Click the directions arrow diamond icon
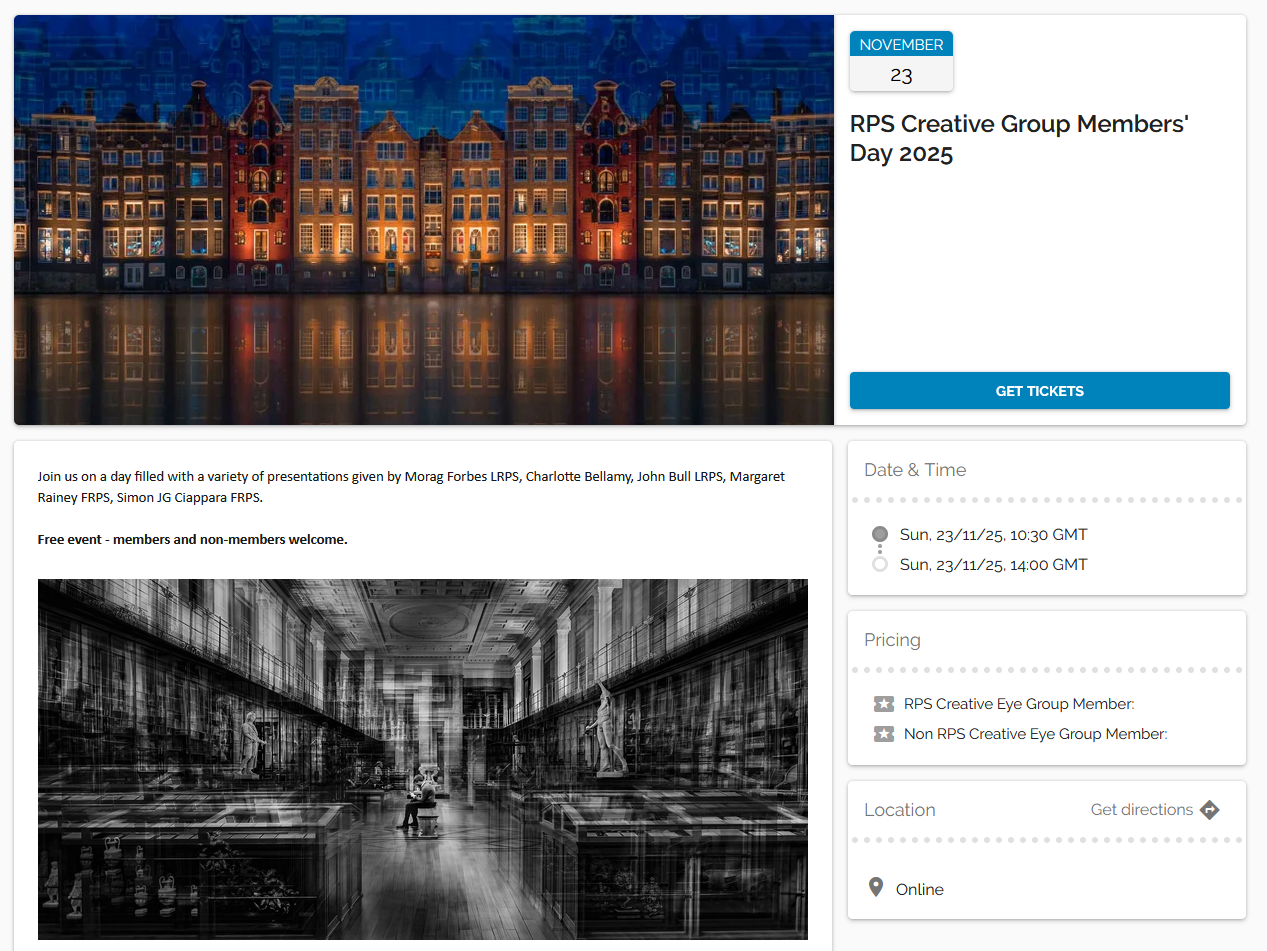This screenshot has height=951, width=1267. [x=1210, y=810]
